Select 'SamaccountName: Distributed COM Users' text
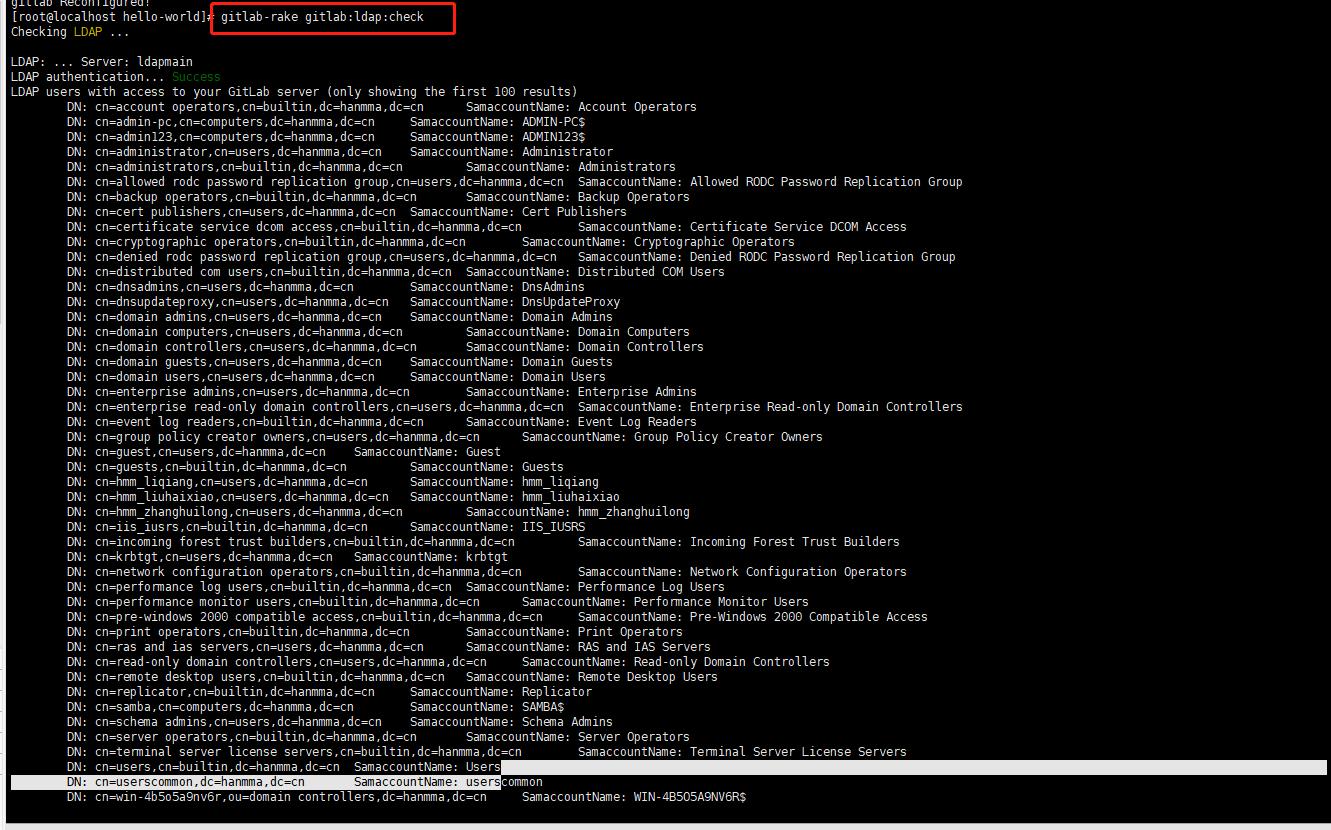The width and height of the screenshot is (1331, 830). point(595,272)
